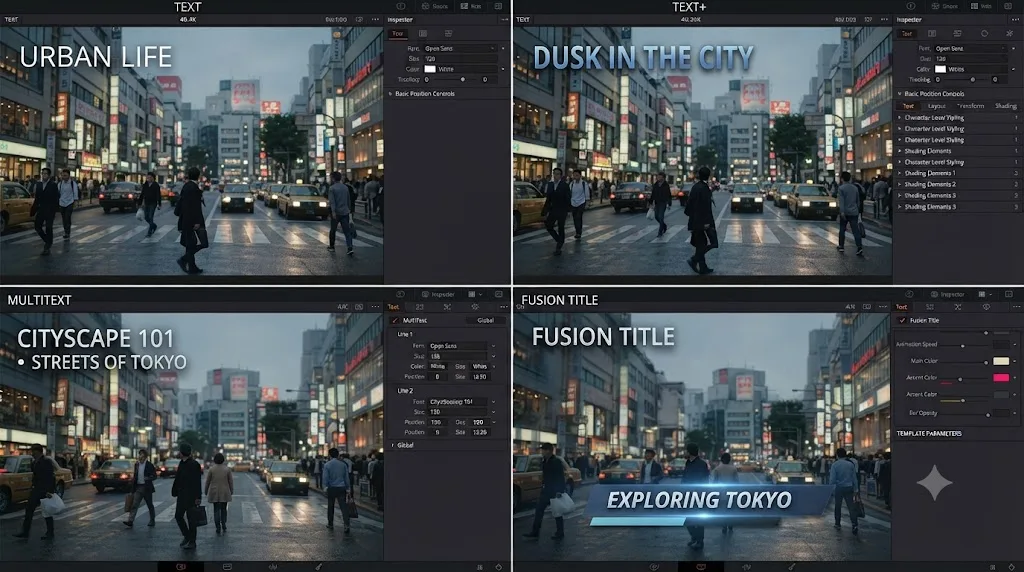Screen dimensions: 1024x572
Task: Toggle the Fusion Title enable checkbox
Action: pyautogui.click(x=902, y=321)
